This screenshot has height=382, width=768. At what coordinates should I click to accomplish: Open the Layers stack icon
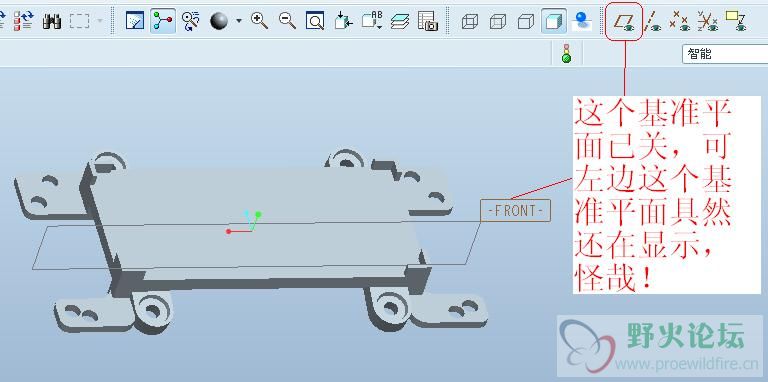pos(400,21)
